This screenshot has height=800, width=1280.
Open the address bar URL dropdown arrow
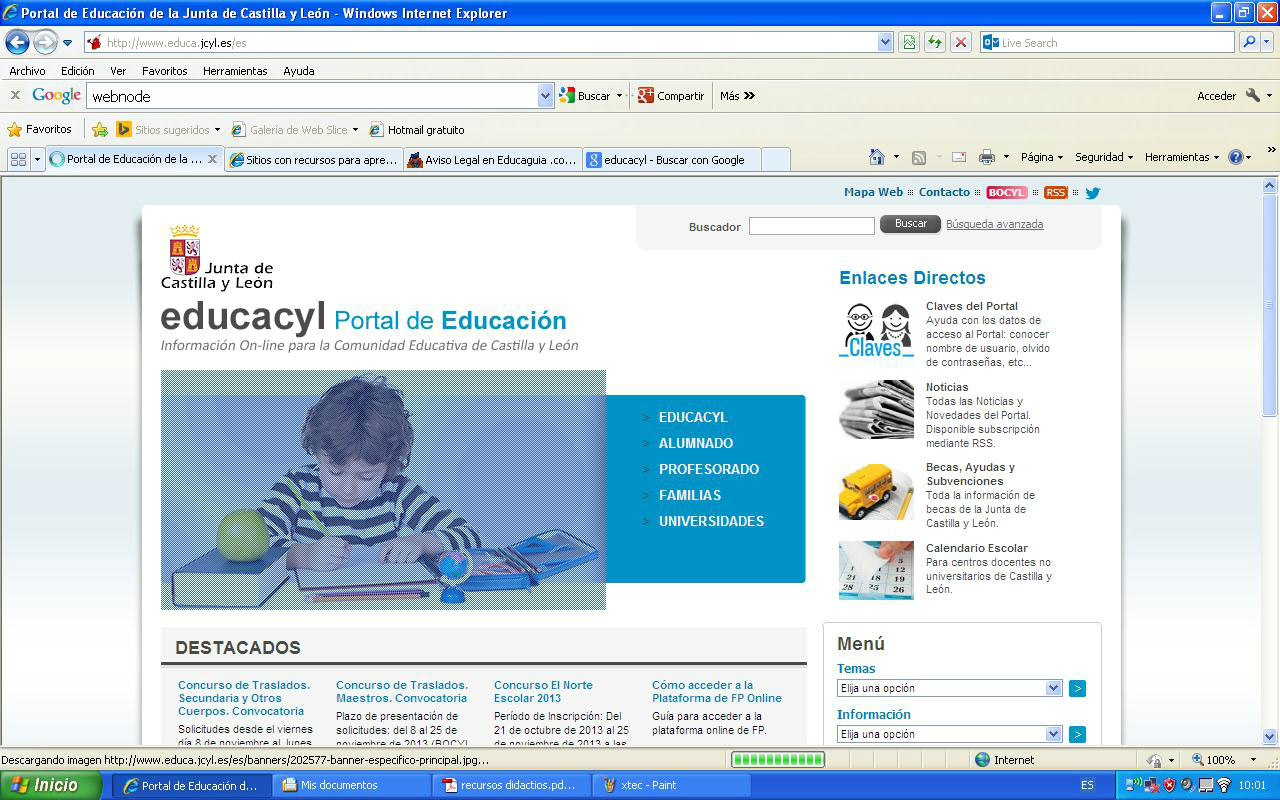coord(885,42)
